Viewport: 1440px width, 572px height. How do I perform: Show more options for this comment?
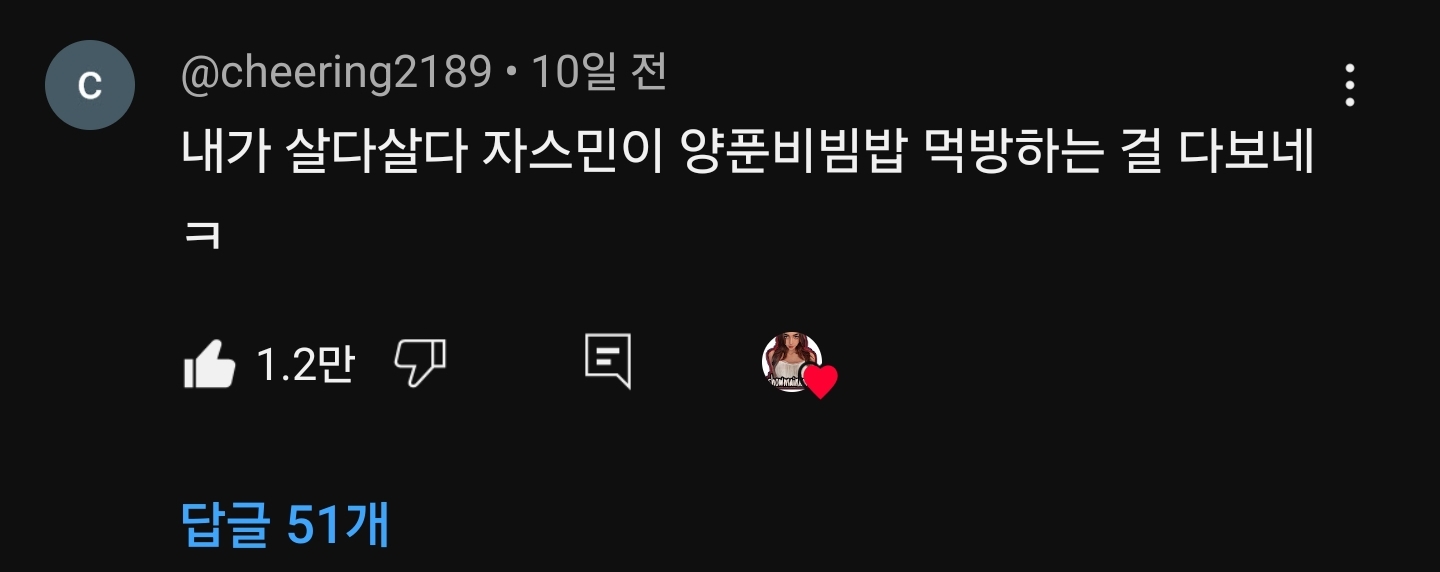[x=1350, y=86]
